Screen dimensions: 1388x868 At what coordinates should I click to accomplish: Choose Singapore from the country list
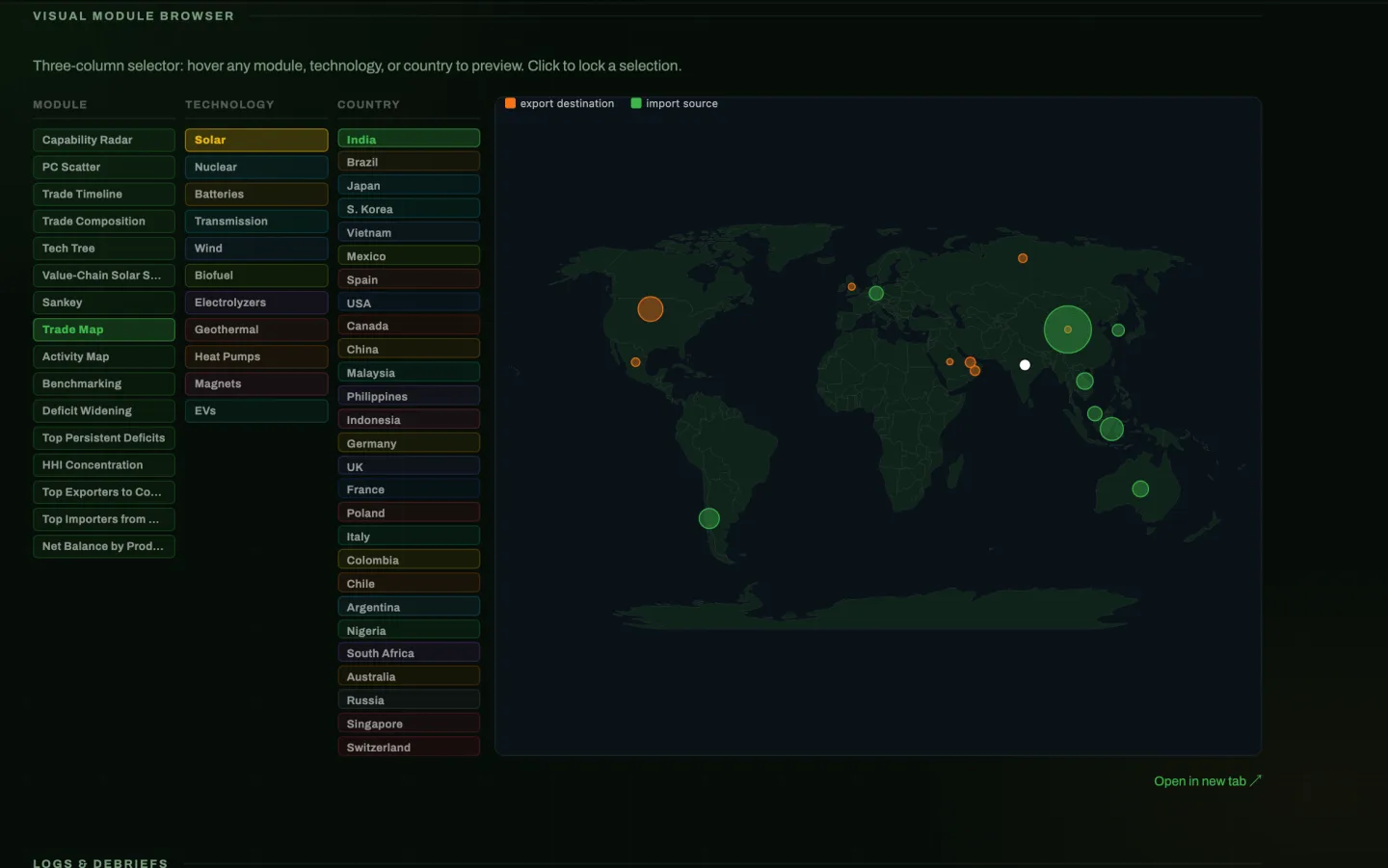(409, 724)
